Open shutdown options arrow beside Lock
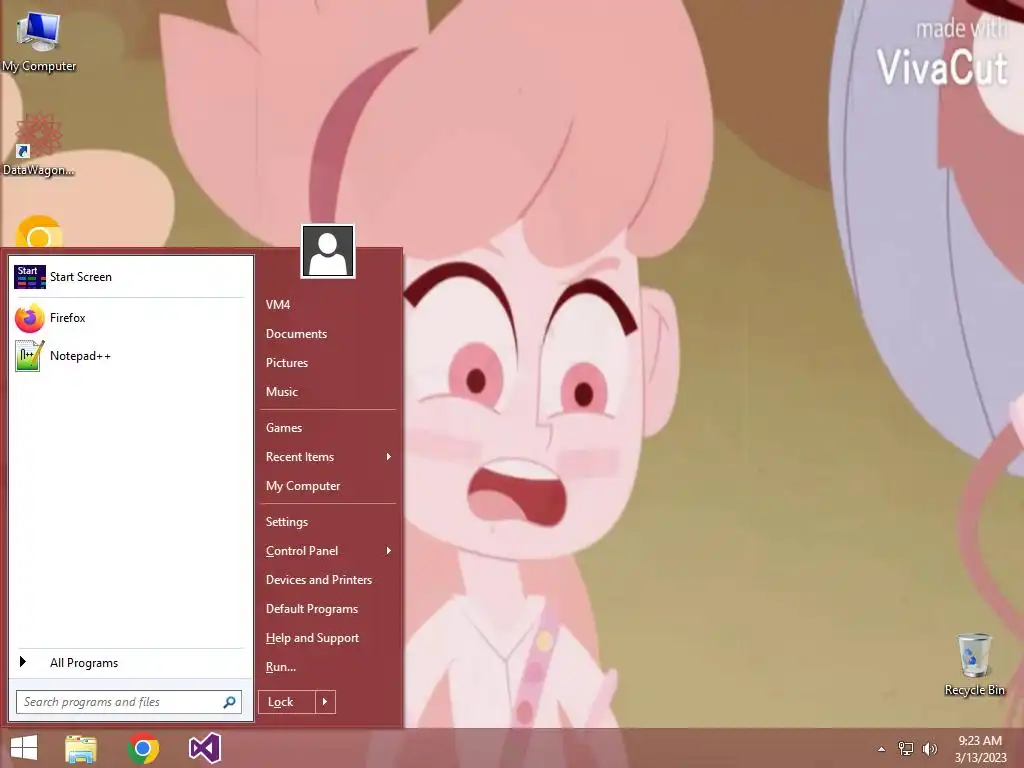 325,702
